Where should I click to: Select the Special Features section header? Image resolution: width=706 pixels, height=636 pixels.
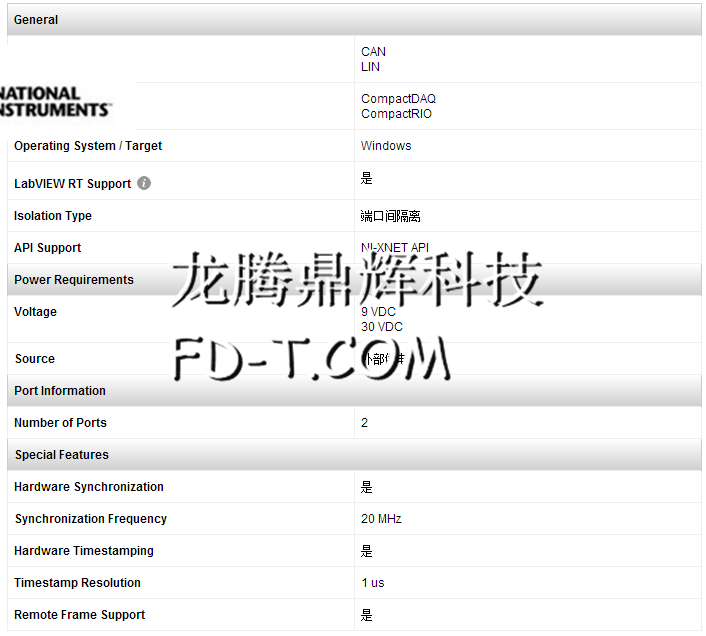(354, 455)
